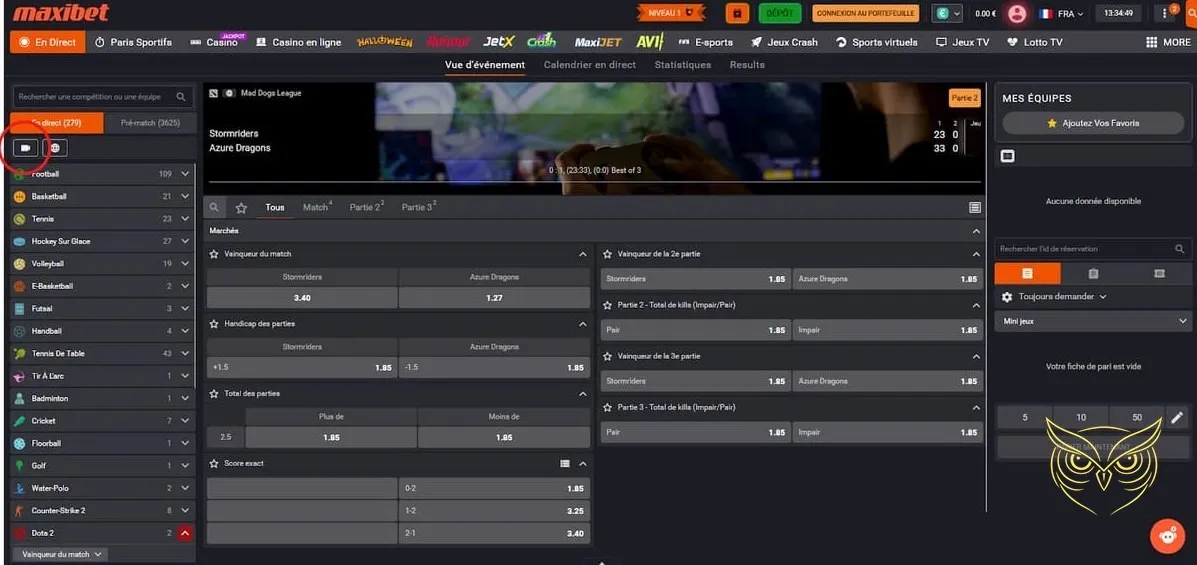Click search icon in competition search box
The height and width of the screenshot is (565, 1197).
(181, 97)
